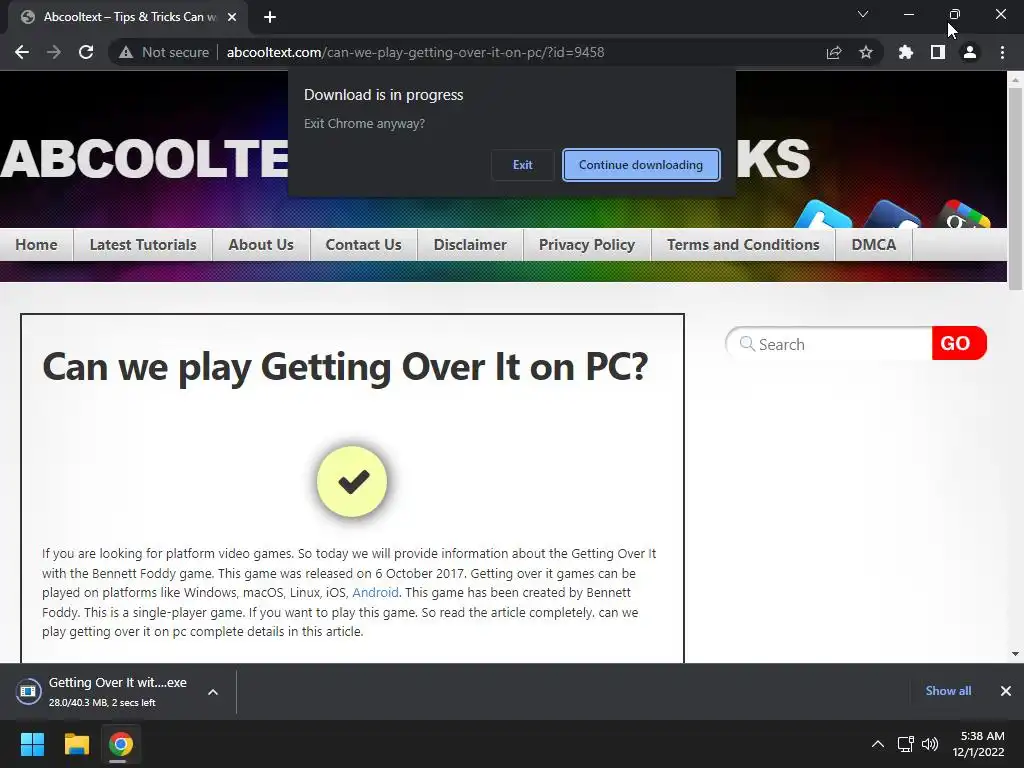Viewport: 1024px width, 768px height.
Task: Open the Extensions puzzle icon
Action: pyautogui.click(x=906, y=52)
